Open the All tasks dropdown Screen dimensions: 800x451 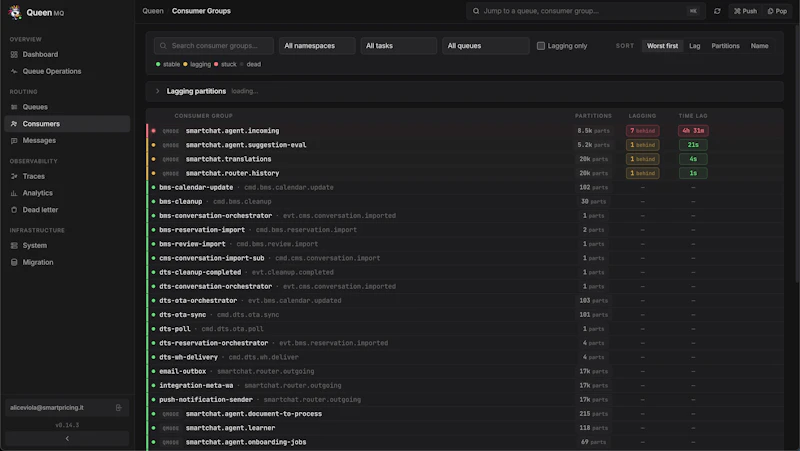click(x=398, y=46)
